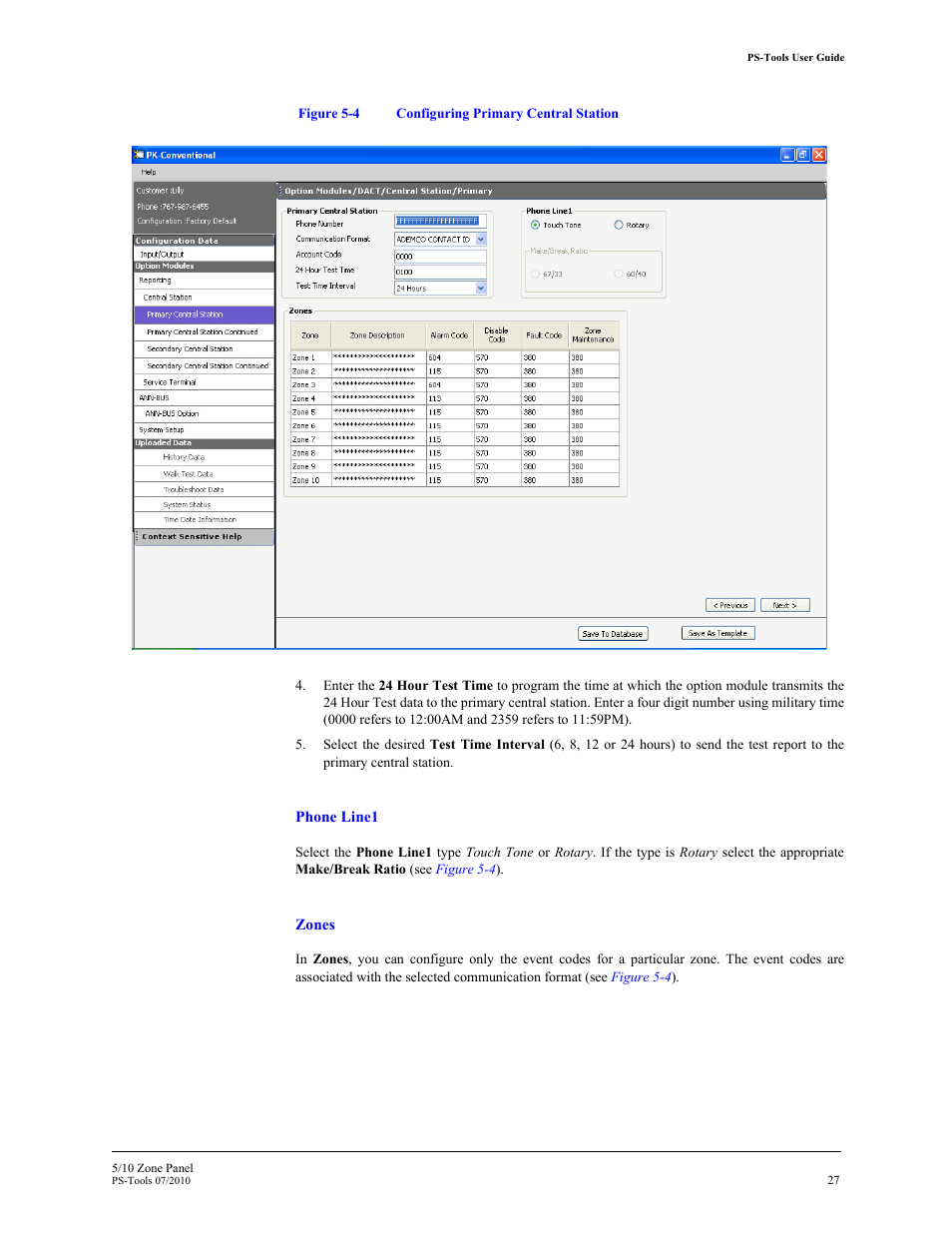Screen dimensions: 952x1233
Task: Open Service Terminal item
Action: click(204, 382)
